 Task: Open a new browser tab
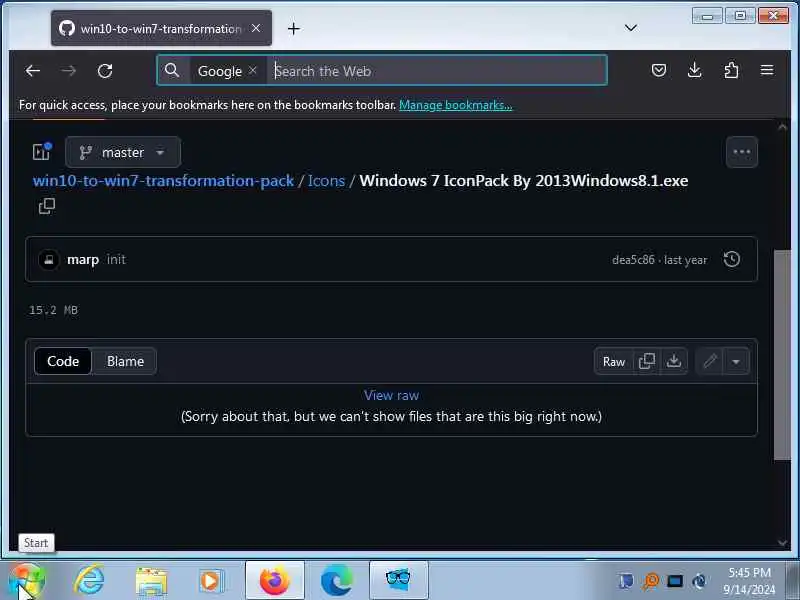coord(293,29)
